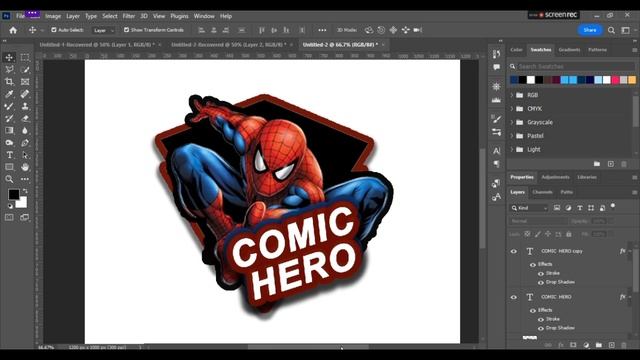640x360 pixels.
Task: Open the Auto-Select Layer dropdown
Action: click(x=103, y=30)
